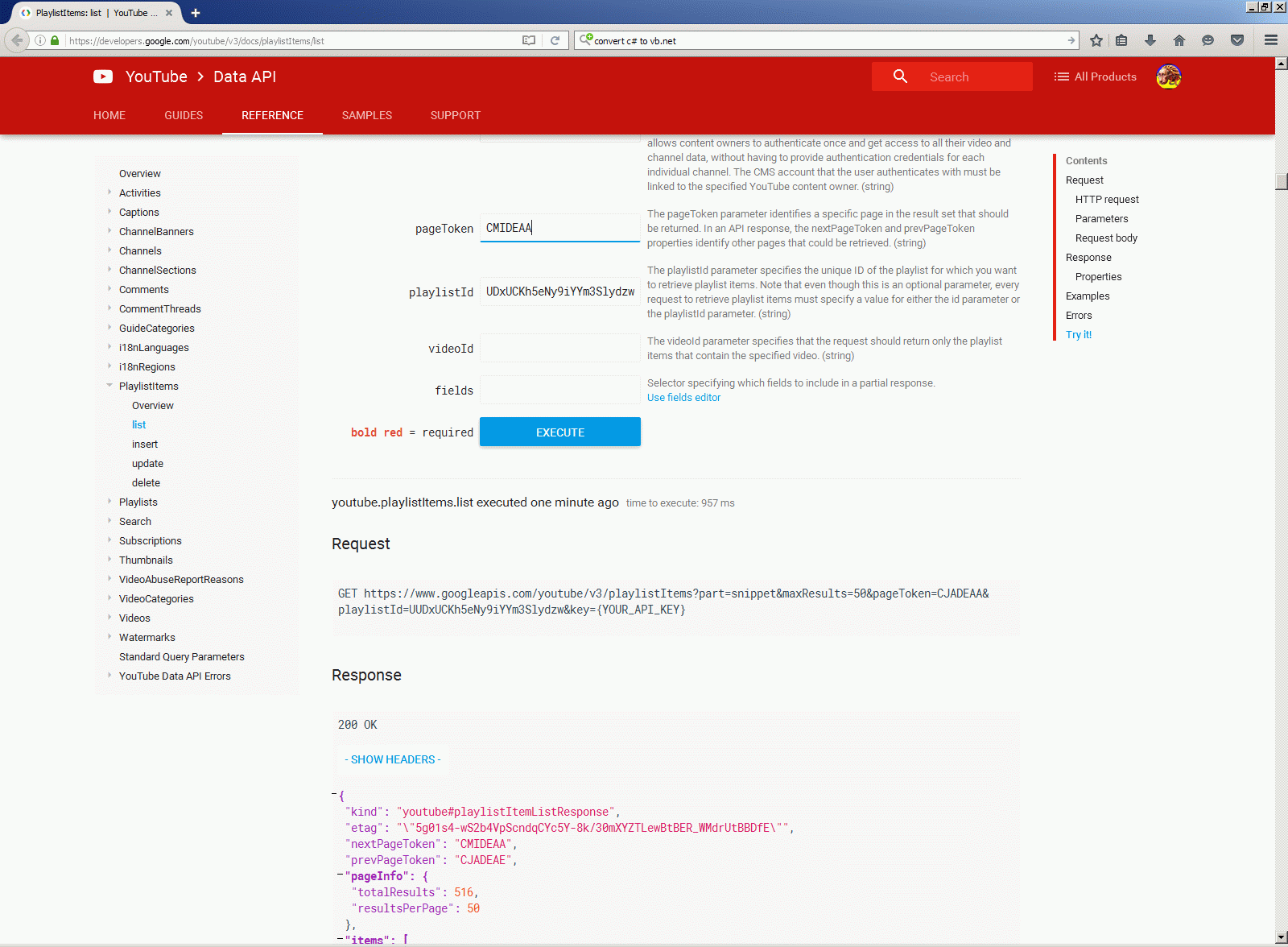Bookmark this page with the star icon

pyautogui.click(x=1096, y=40)
